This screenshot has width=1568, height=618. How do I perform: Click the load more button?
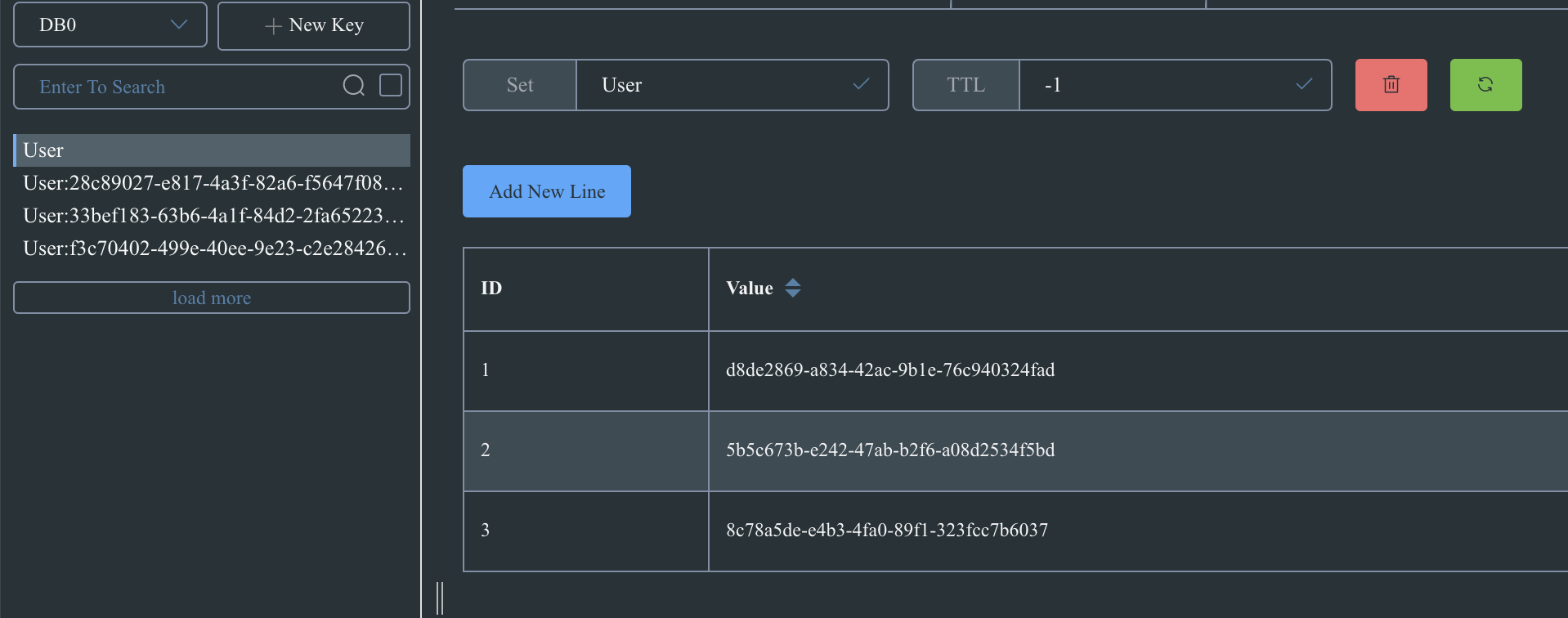(x=212, y=298)
